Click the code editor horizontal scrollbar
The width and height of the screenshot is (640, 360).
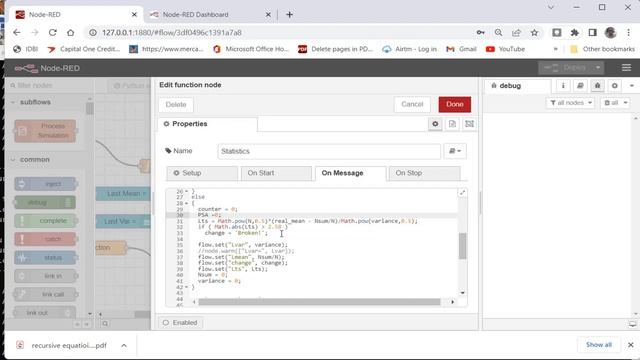320,302
